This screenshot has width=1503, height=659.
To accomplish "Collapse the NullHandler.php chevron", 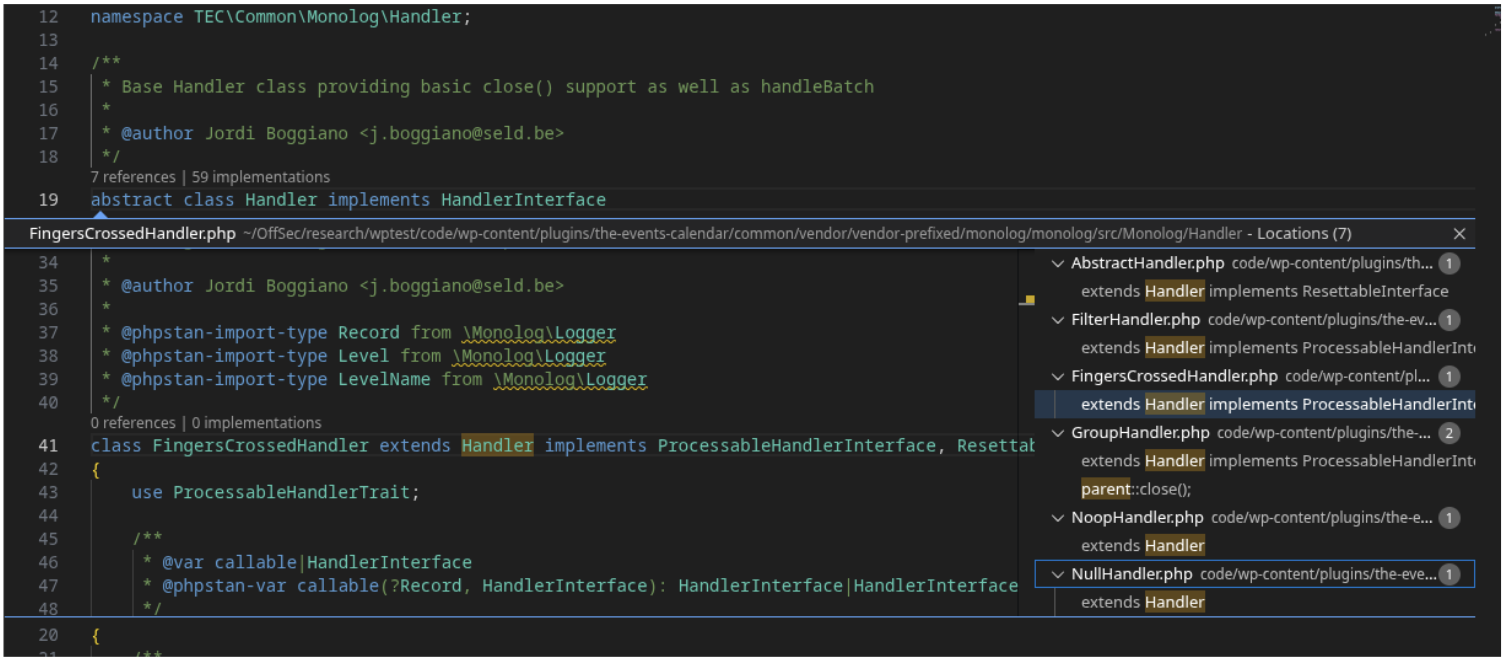I will pyautogui.click(x=1058, y=575).
